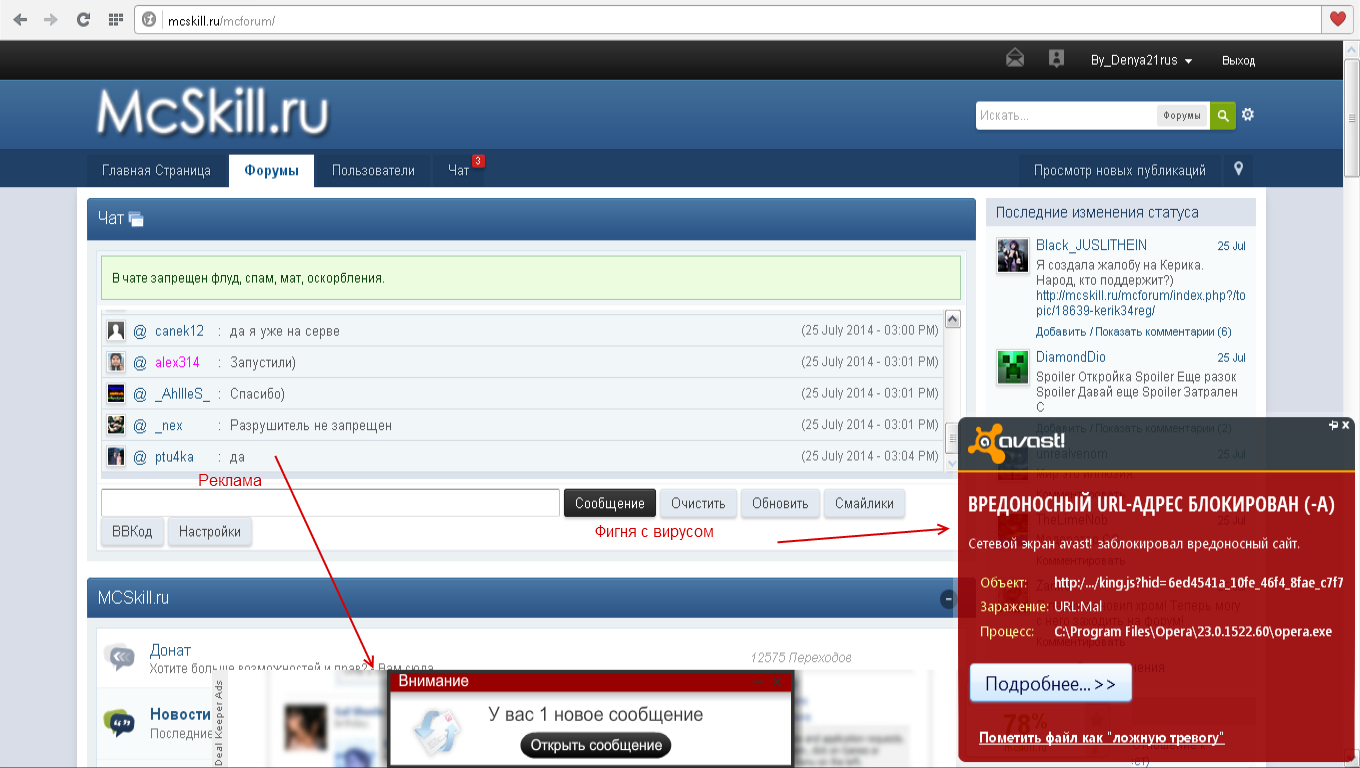Click the Подробнее...>> button in avast
The height and width of the screenshot is (768, 1360).
click(x=1050, y=684)
